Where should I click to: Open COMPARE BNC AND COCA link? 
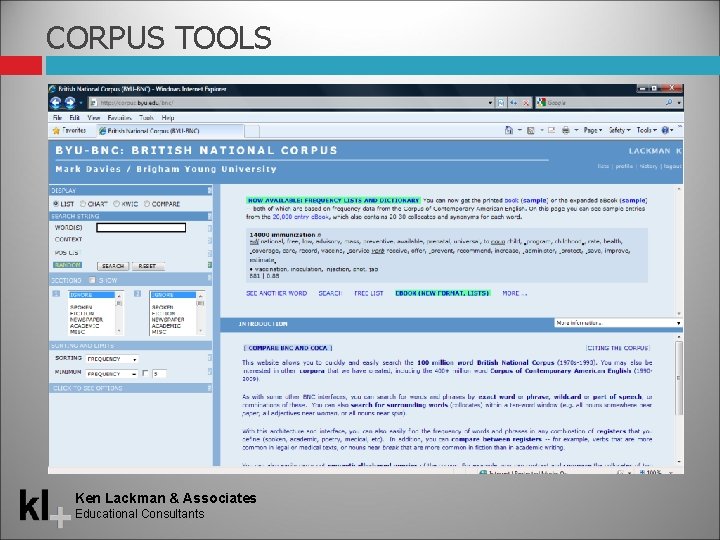[x=287, y=348]
